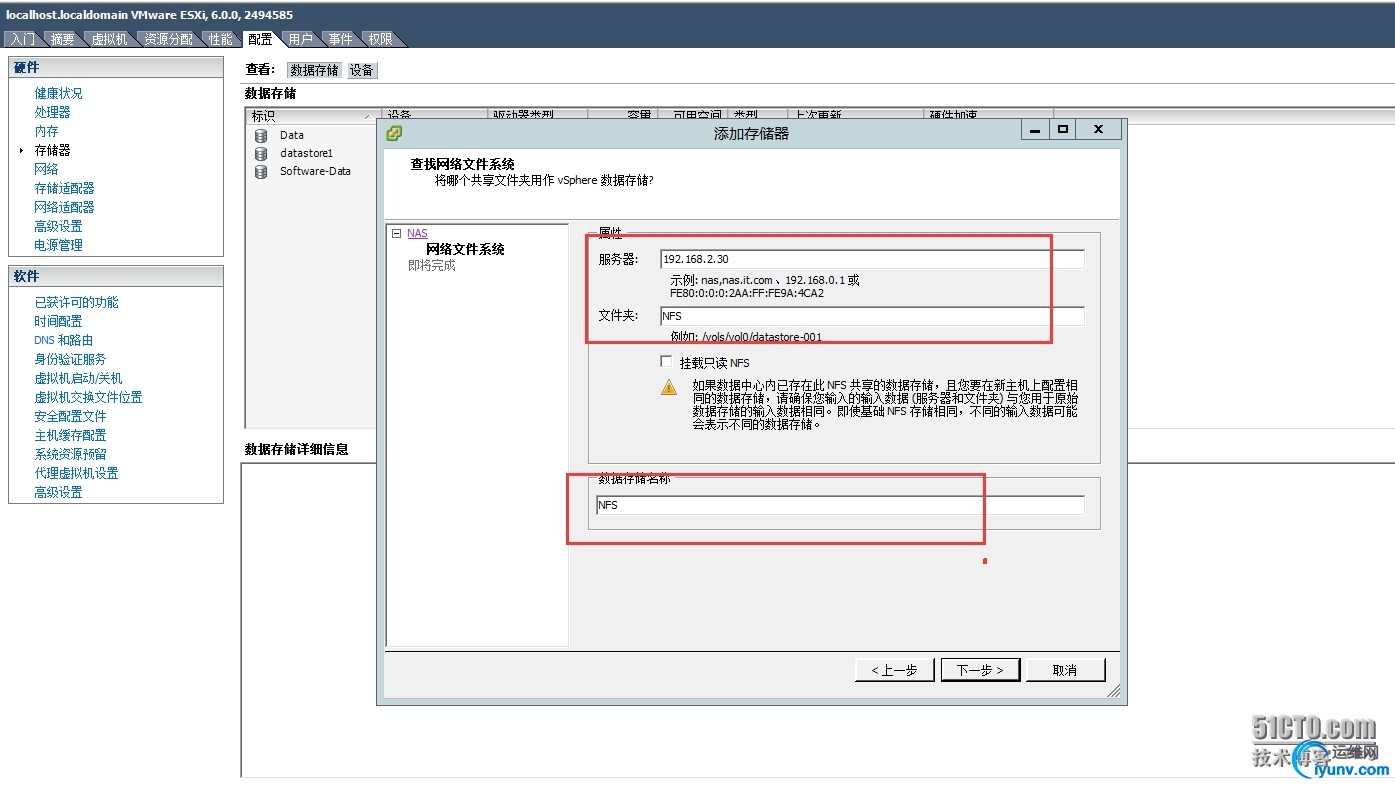Open the 安全配置文件 page
The width and height of the screenshot is (1395, 786).
[71, 416]
